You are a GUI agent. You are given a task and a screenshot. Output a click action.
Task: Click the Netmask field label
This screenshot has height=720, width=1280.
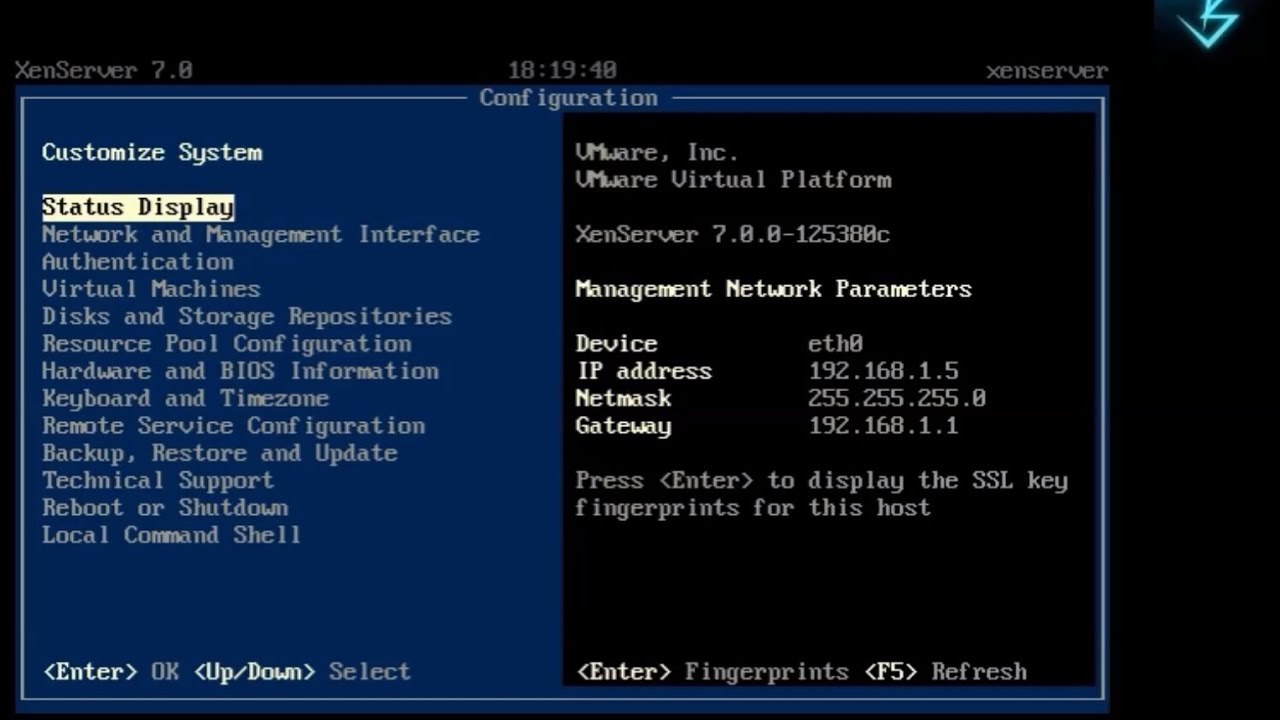(x=623, y=399)
